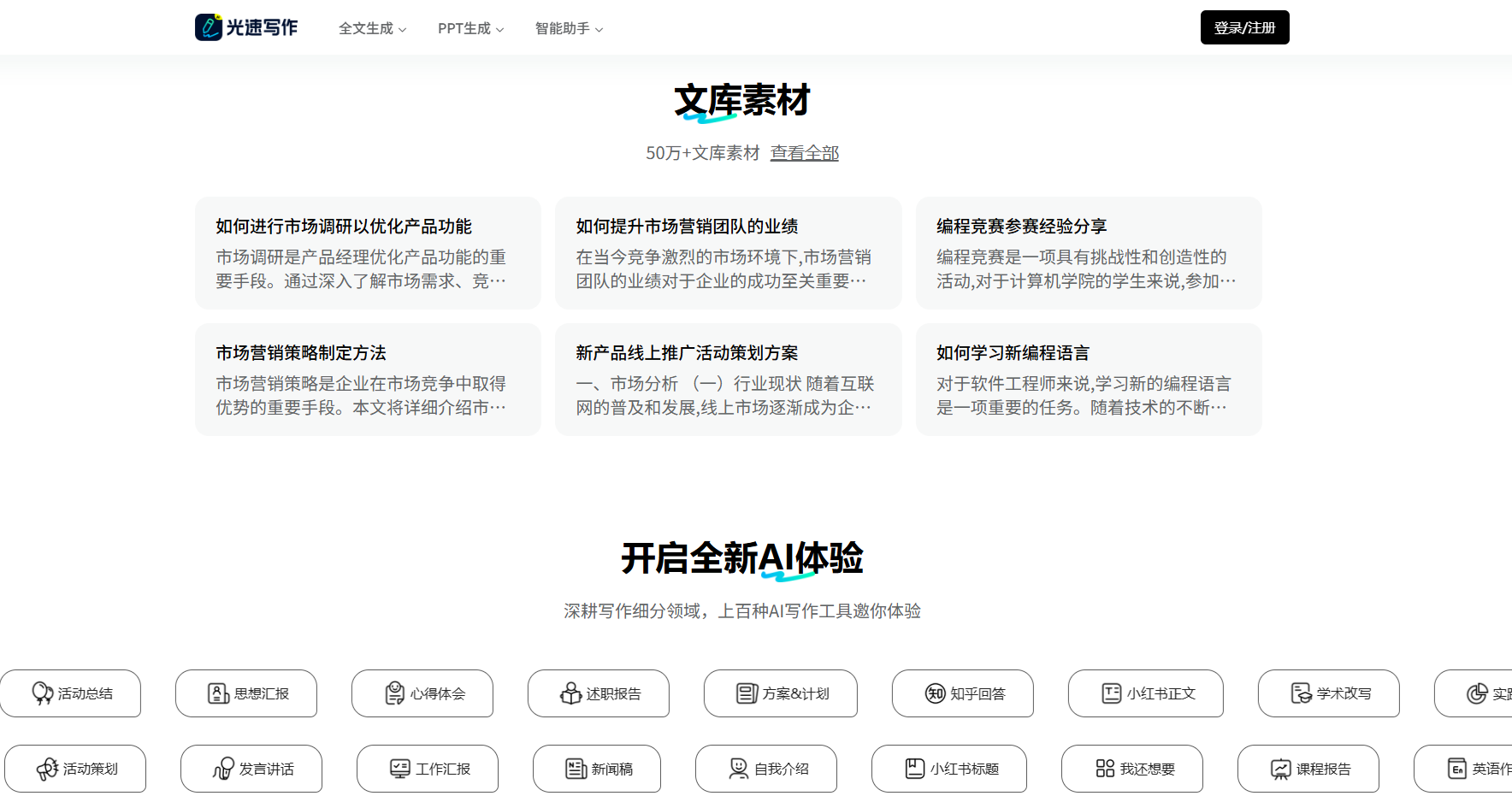Open article 如何提升市场营销团队的业绩
The height and width of the screenshot is (796, 1512).
(728, 253)
